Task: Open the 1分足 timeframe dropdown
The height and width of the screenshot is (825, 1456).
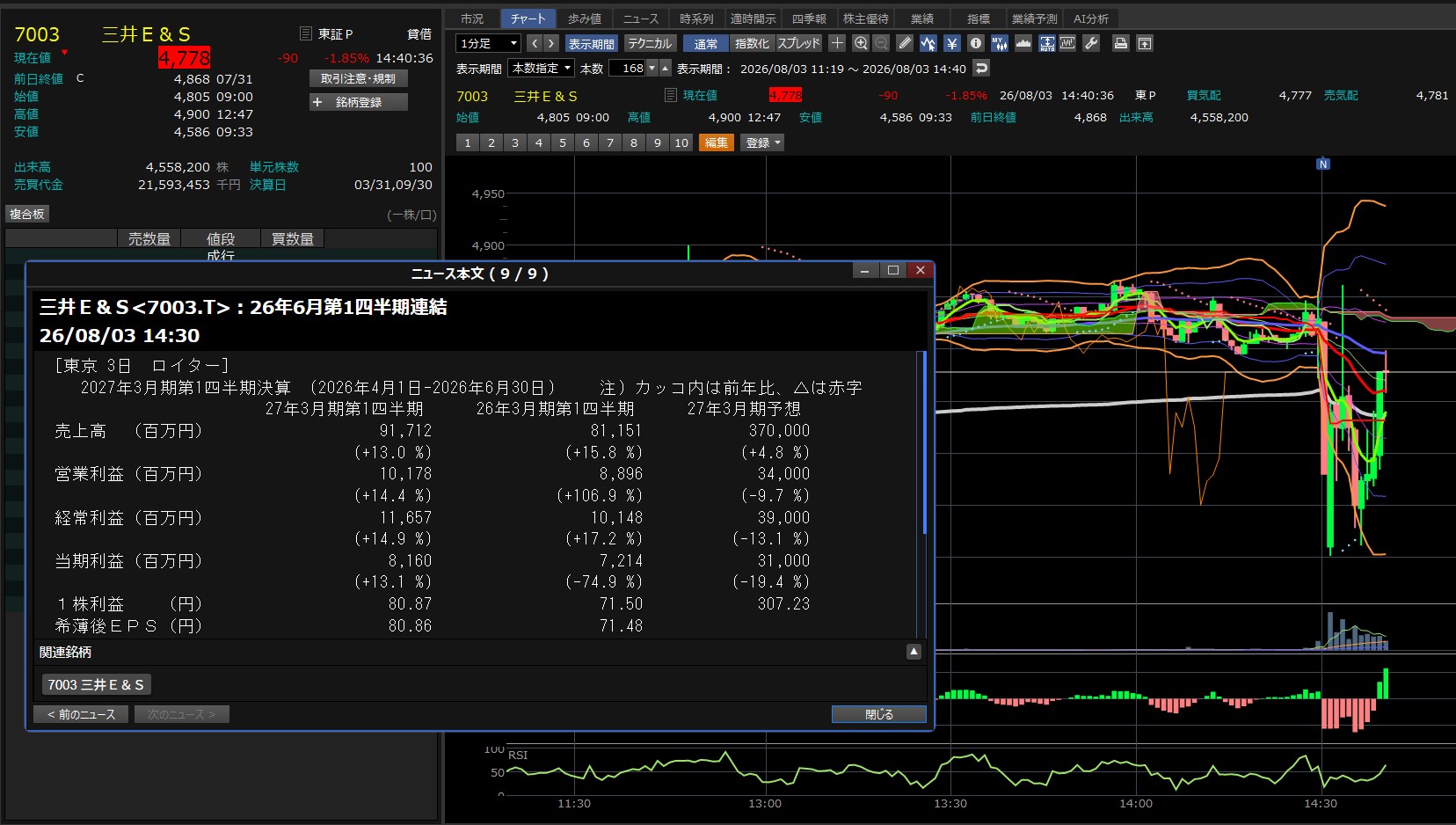Action: click(489, 43)
